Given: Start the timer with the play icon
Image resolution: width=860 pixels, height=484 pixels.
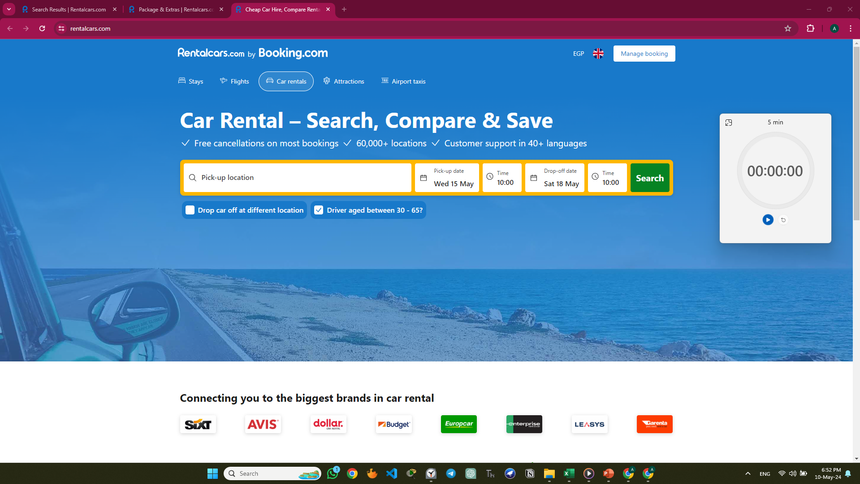Looking at the screenshot, I should coord(767,220).
